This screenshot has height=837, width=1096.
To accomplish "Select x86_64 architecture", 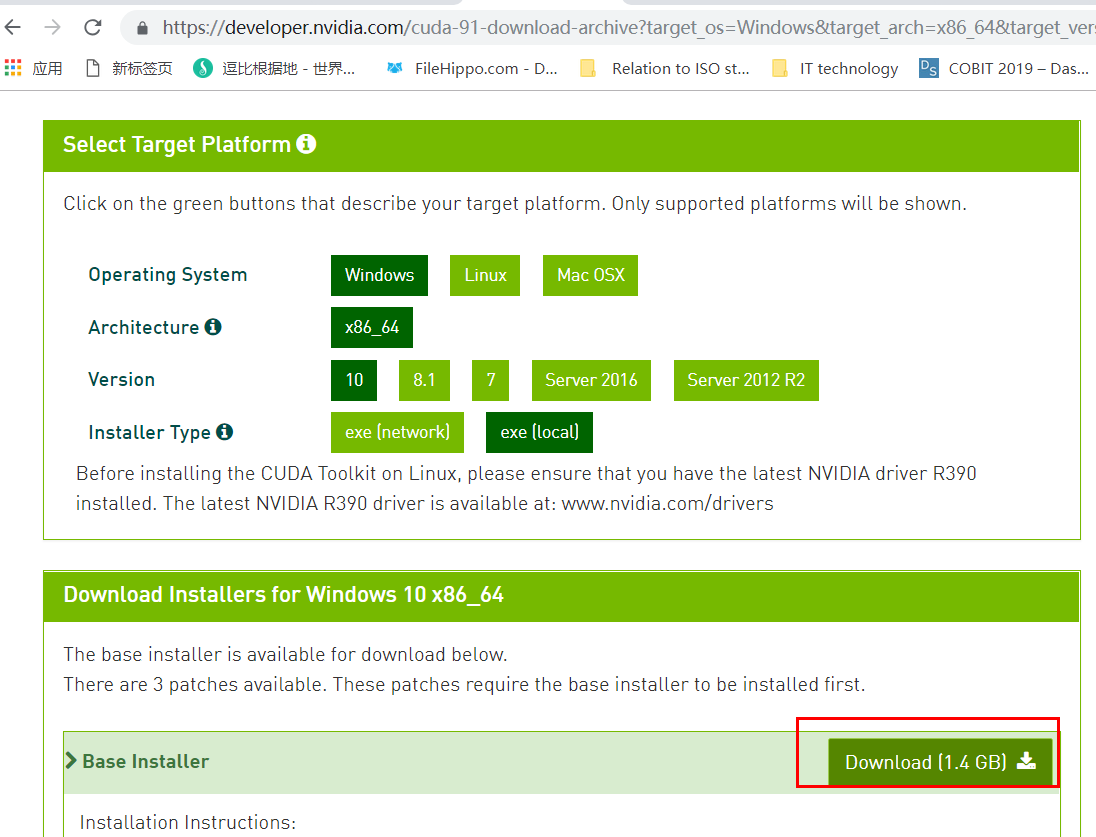I will coord(372,327).
